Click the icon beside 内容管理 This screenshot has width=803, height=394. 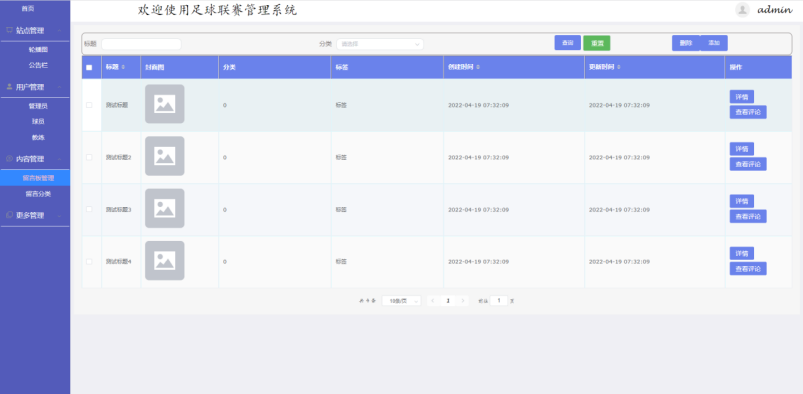(x=9, y=159)
